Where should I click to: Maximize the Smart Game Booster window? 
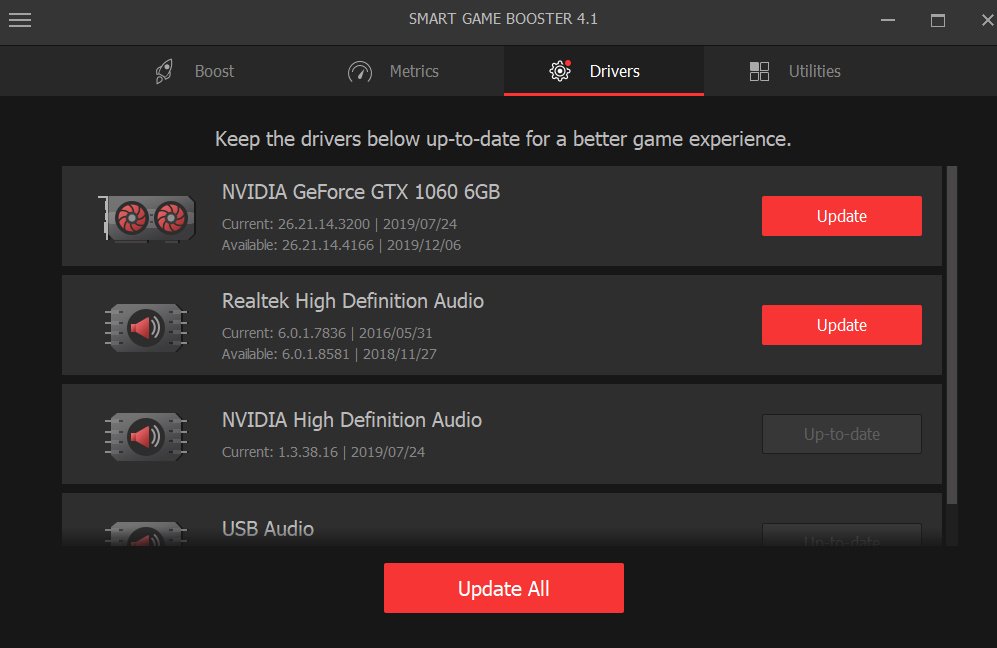tap(937, 20)
